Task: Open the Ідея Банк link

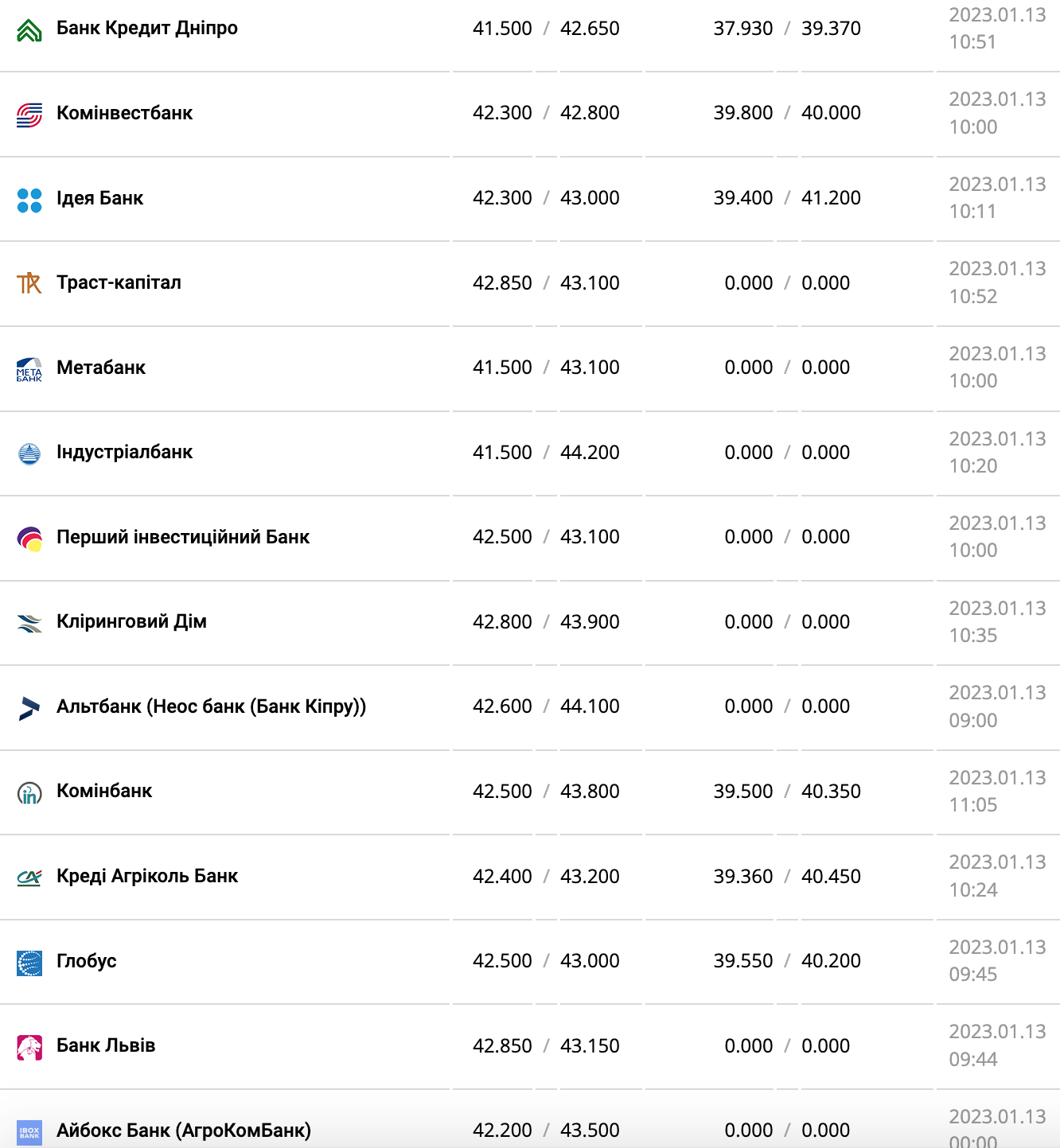Action: 99,198
